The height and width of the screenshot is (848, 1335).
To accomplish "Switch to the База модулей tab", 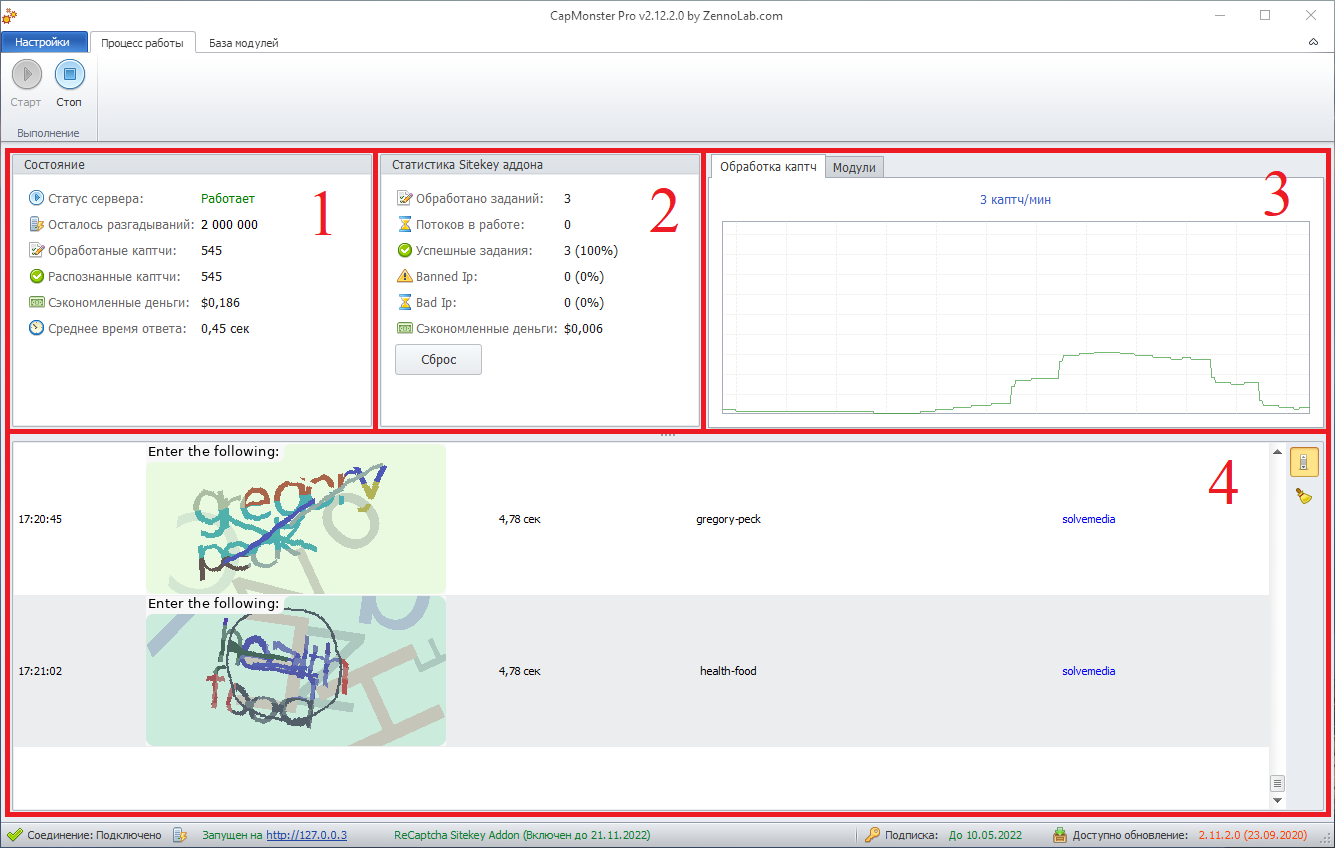I will (x=243, y=43).
